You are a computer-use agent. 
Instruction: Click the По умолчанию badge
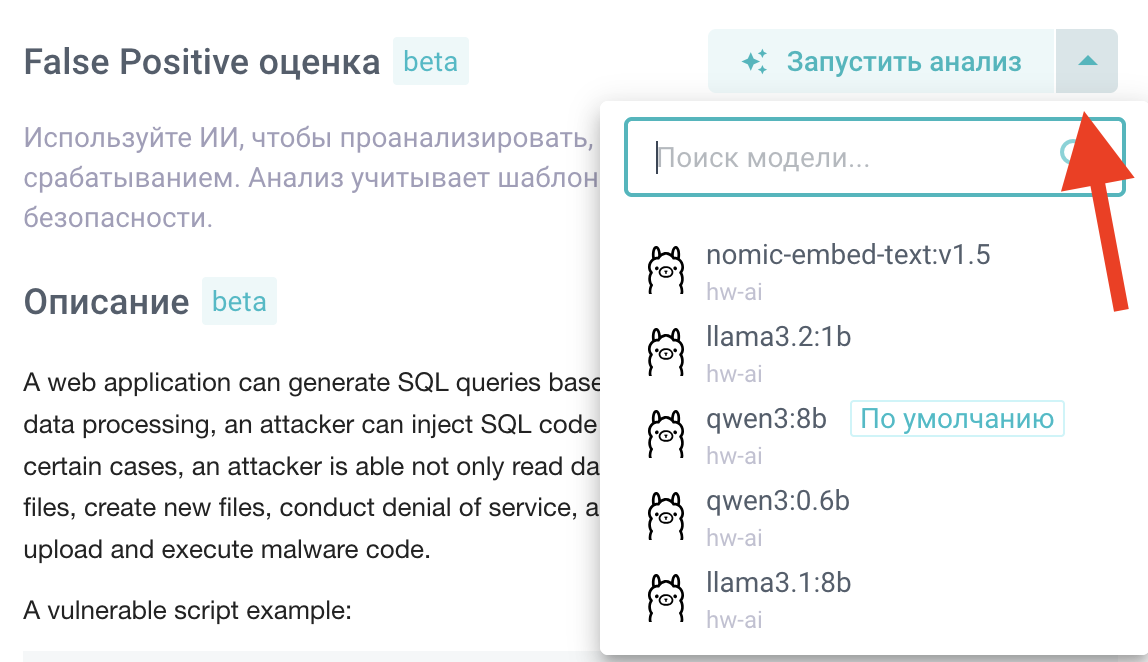pyautogui.click(x=957, y=419)
